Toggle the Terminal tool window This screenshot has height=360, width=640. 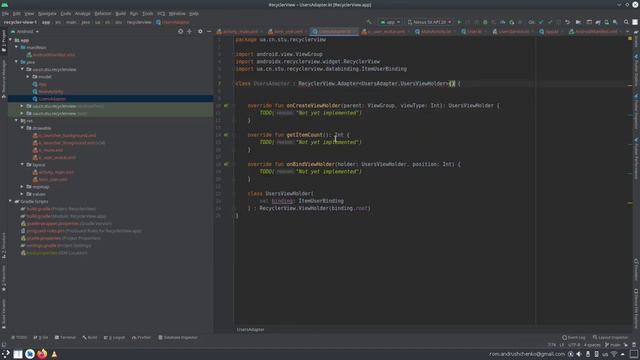coord(65,338)
